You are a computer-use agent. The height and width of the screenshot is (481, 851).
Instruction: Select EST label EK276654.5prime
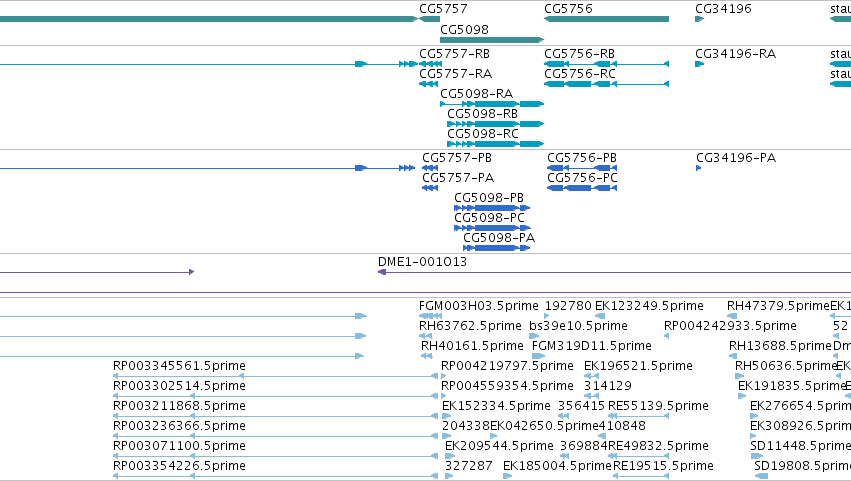(x=801, y=407)
